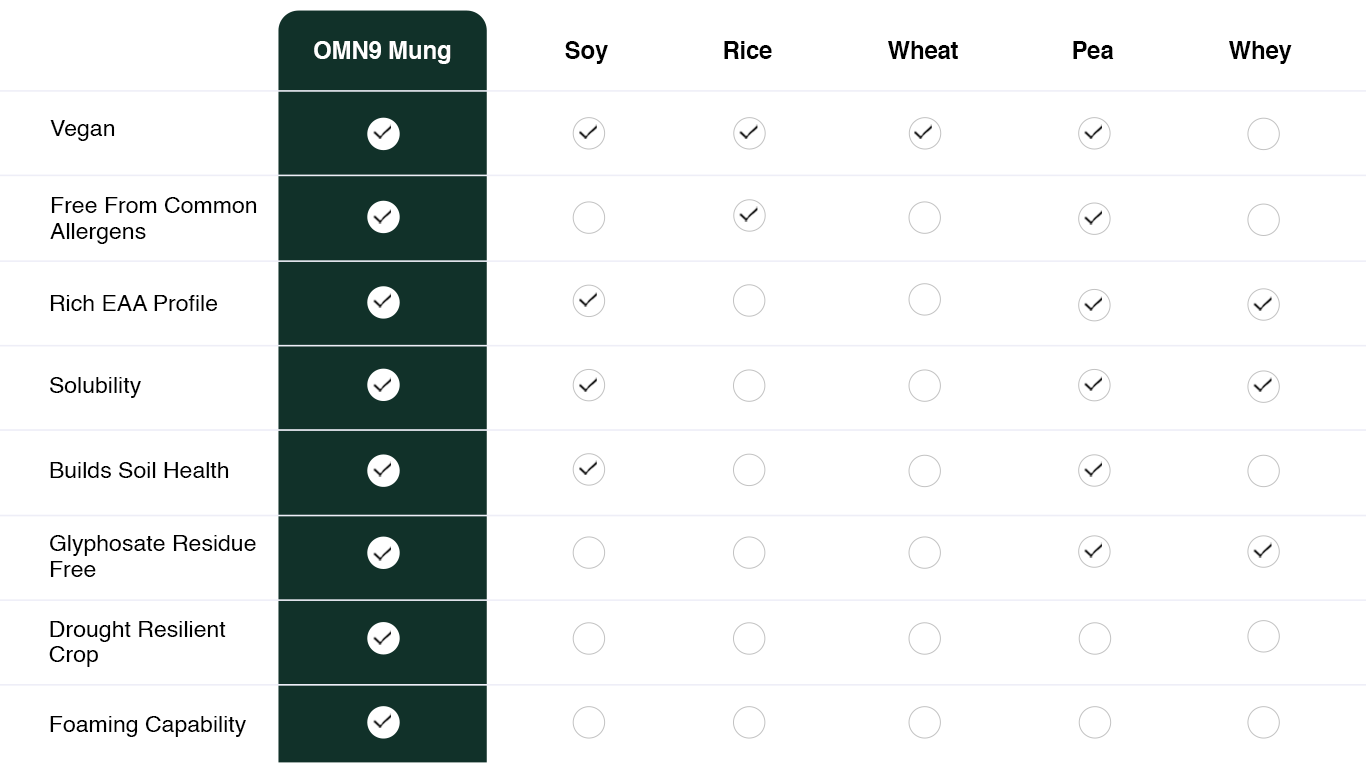Click the OMN9 Mung column header

382,51
